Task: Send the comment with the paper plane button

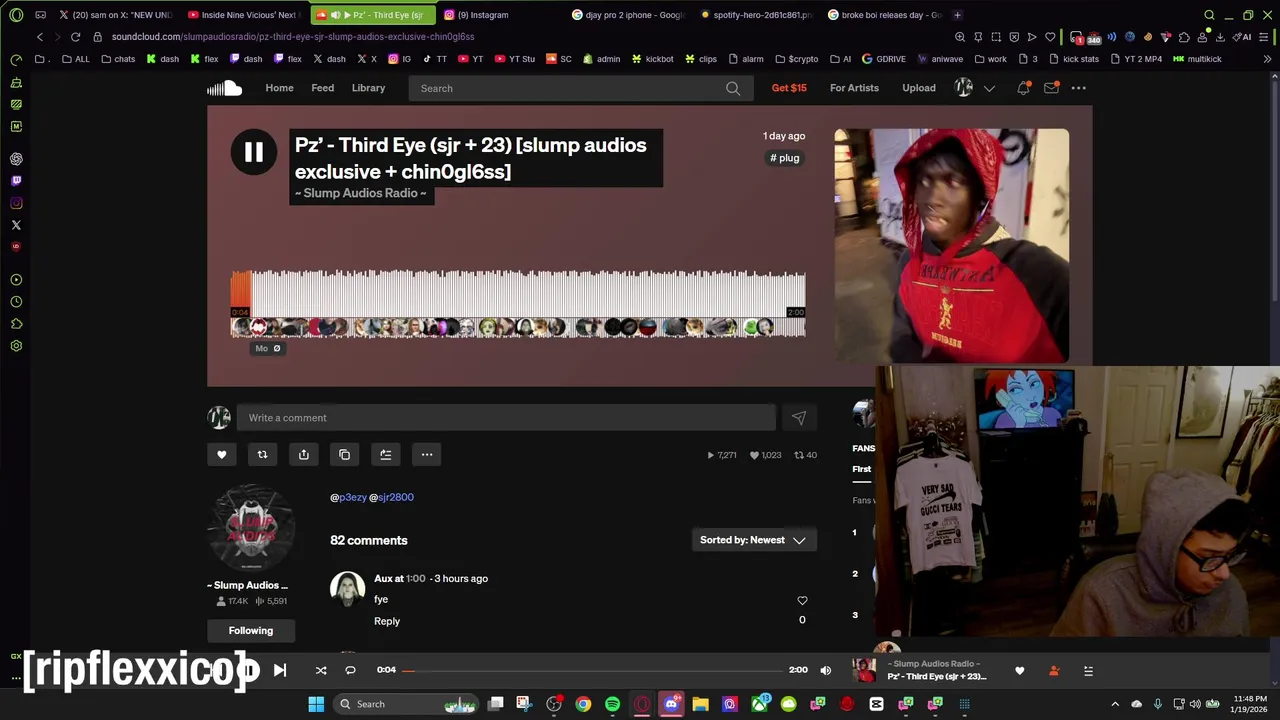Action: click(798, 418)
